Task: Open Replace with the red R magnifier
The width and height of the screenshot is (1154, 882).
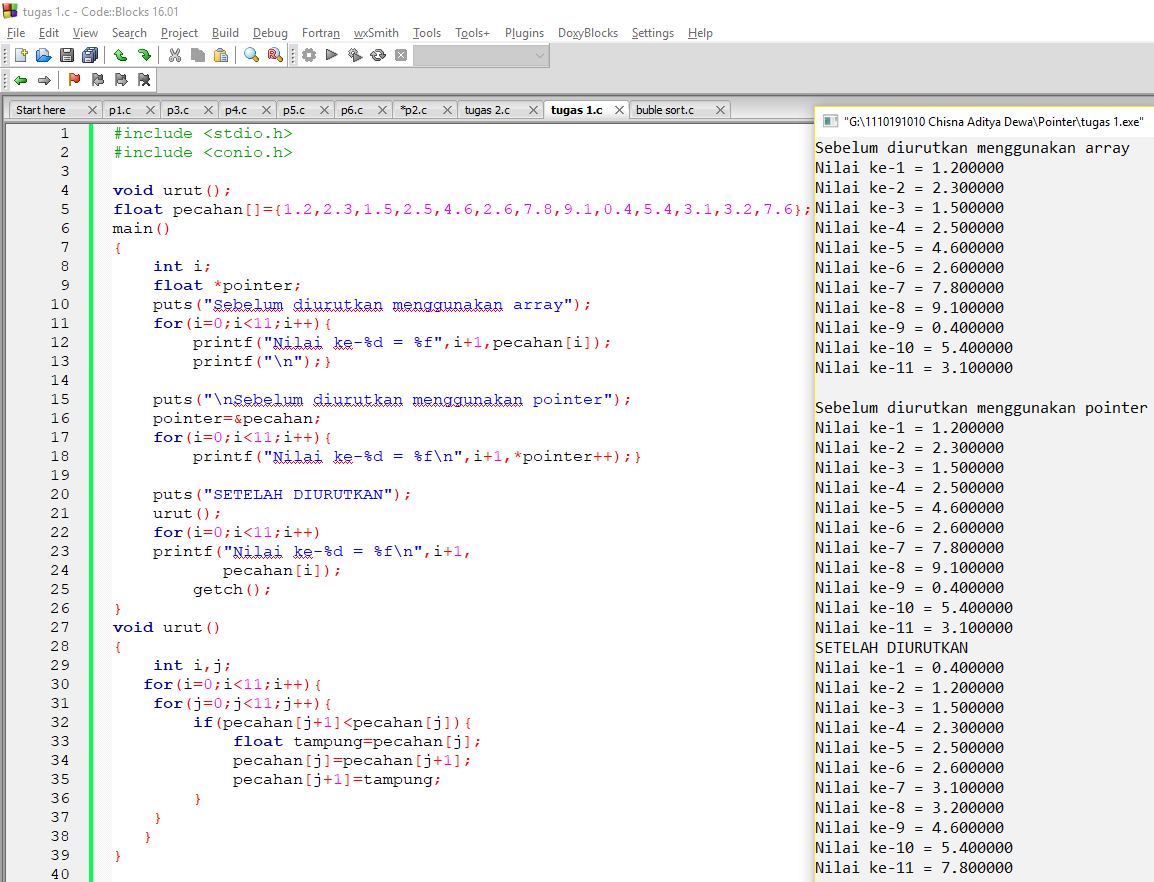Action: (275, 55)
